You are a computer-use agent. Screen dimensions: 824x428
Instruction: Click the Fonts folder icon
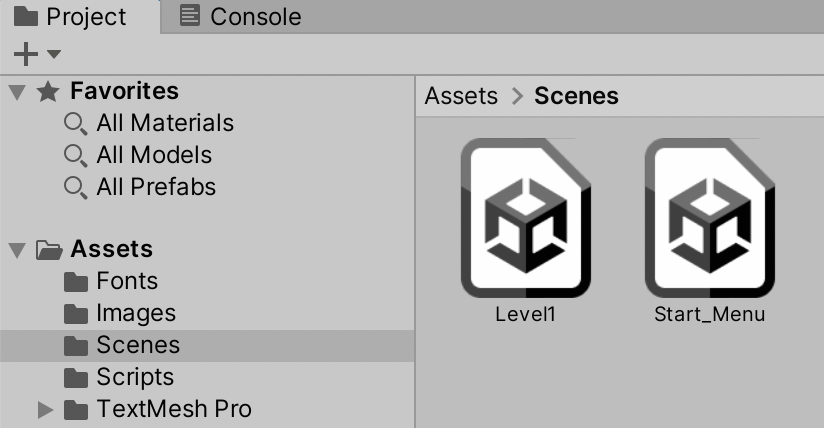point(76,281)
